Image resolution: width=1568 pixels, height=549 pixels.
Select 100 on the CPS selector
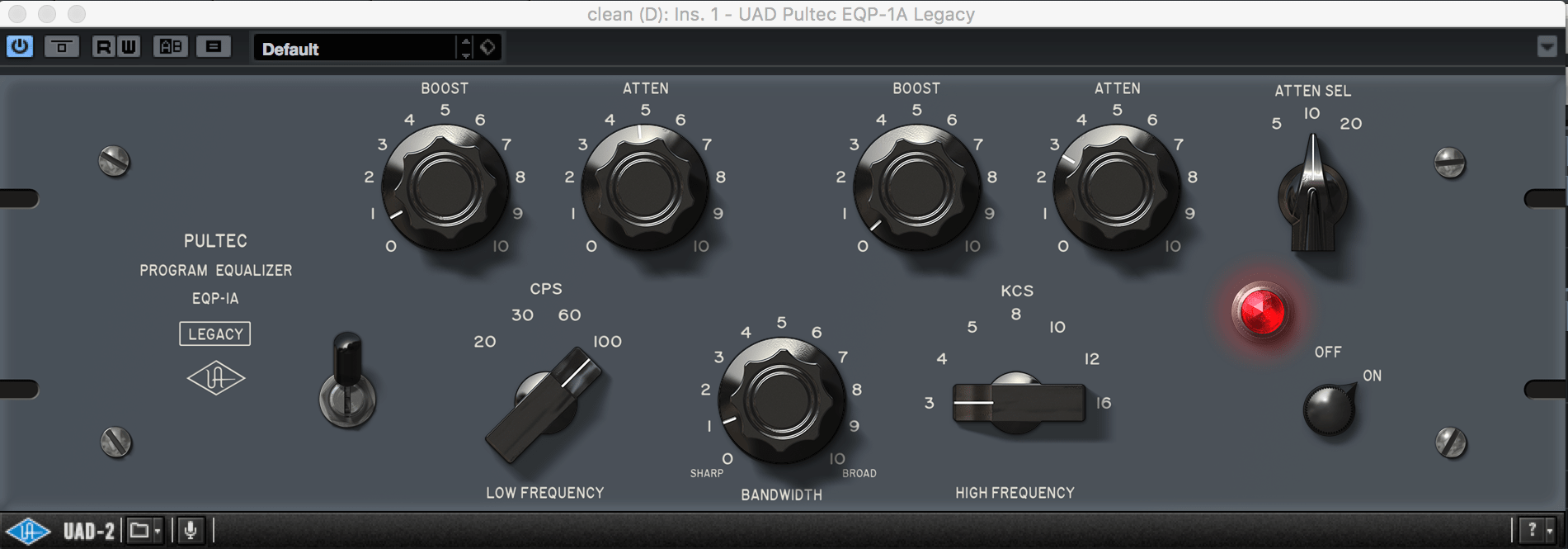[x=607, y=342]
